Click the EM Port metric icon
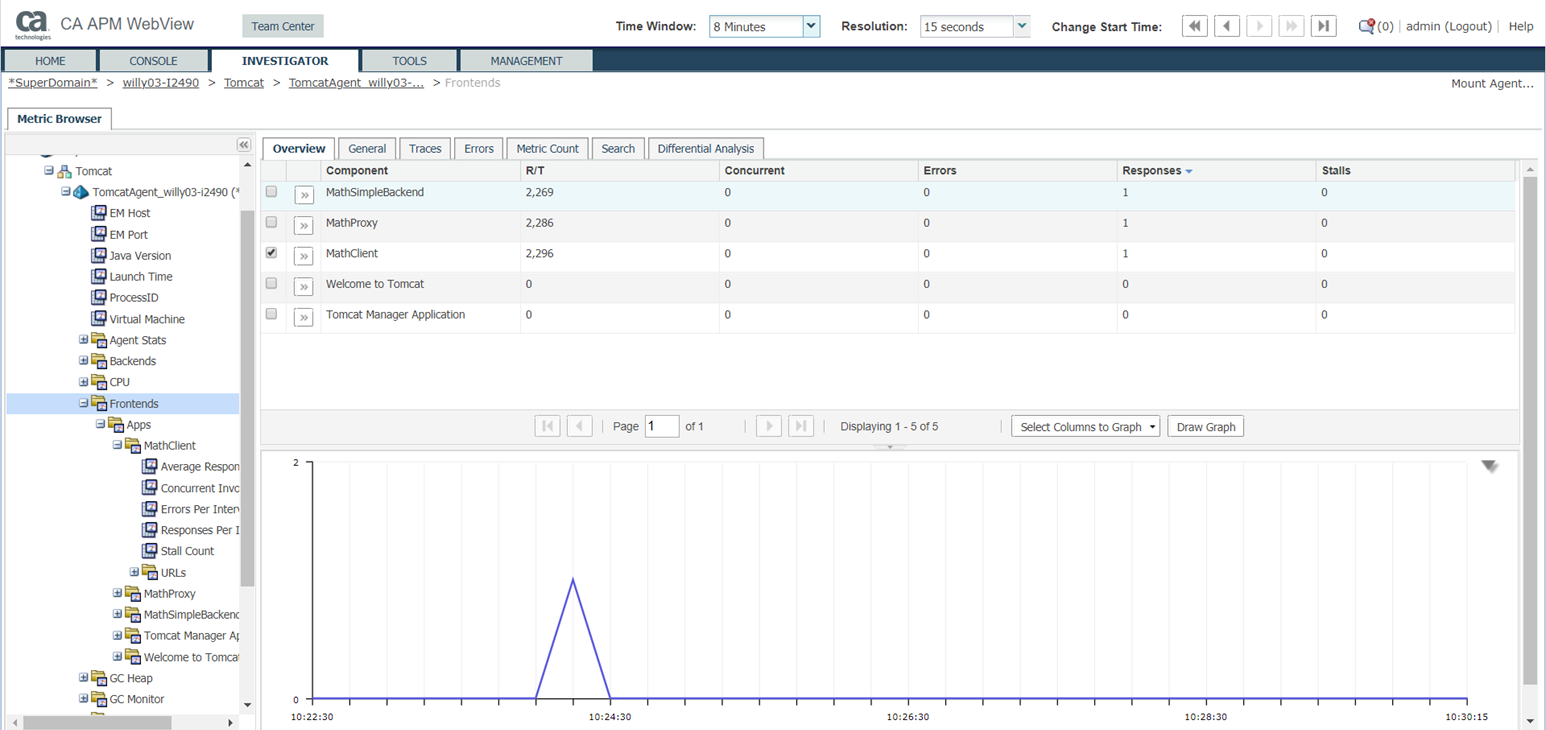1546x730 pixels. (x=98, y=234)
